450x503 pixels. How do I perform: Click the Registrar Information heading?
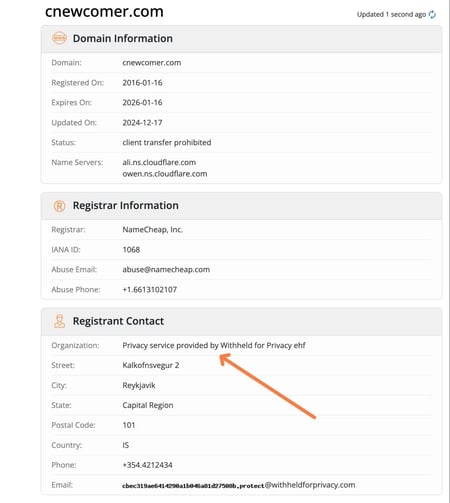point(126,205)
